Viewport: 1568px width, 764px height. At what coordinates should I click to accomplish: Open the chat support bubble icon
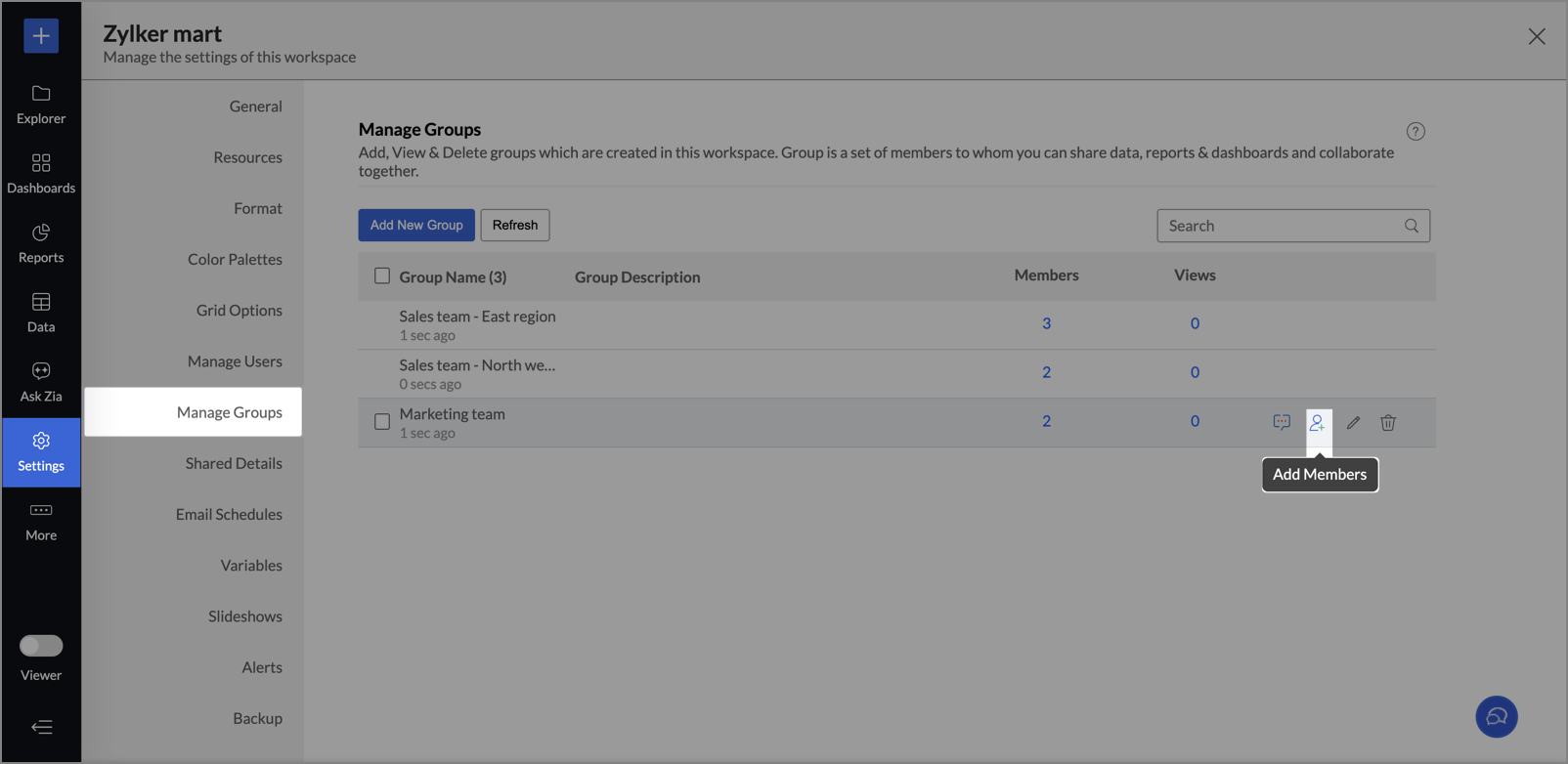tap(1496, 717)
